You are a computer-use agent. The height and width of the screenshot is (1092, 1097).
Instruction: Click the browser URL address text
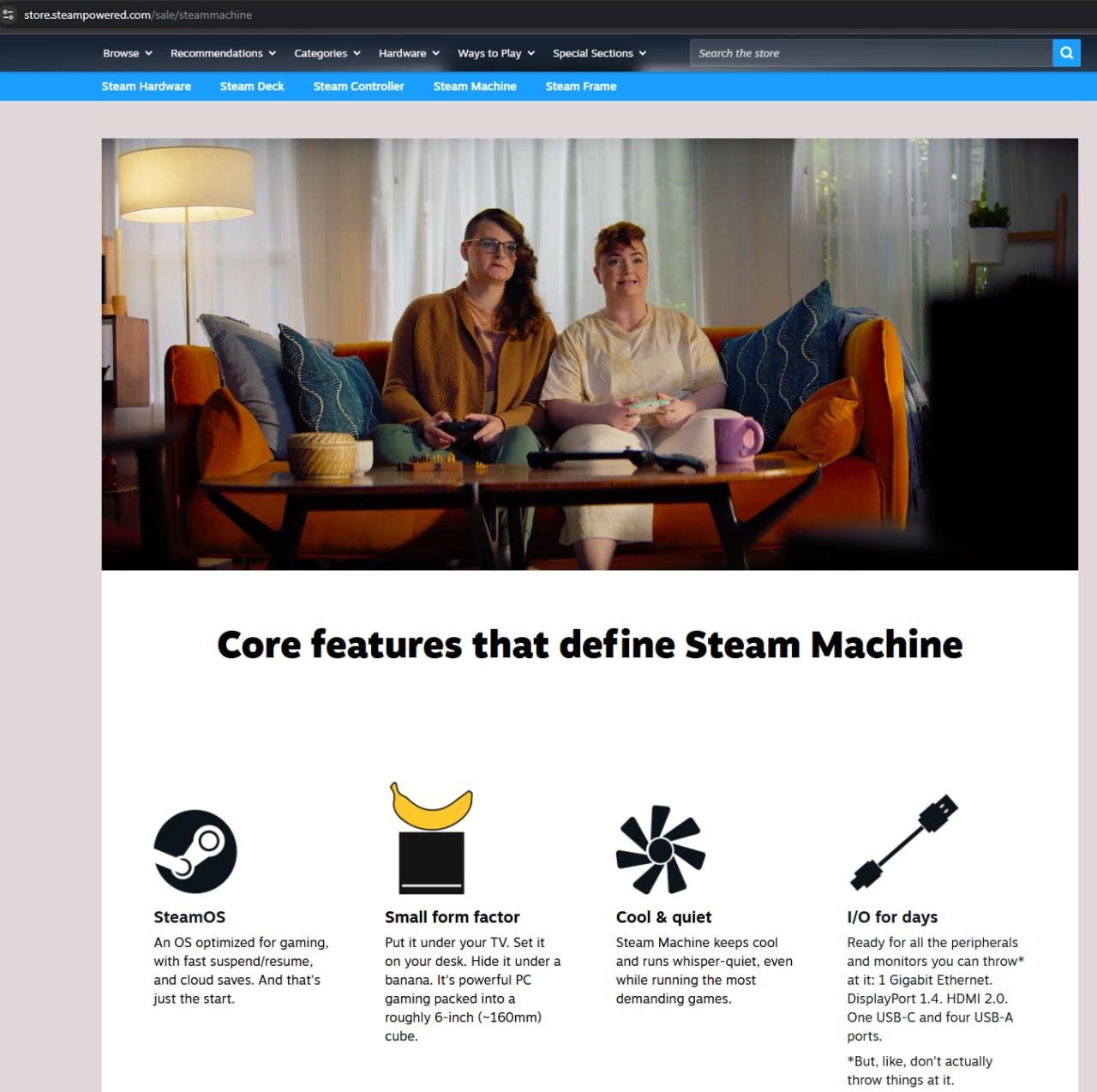coord(138,15)
